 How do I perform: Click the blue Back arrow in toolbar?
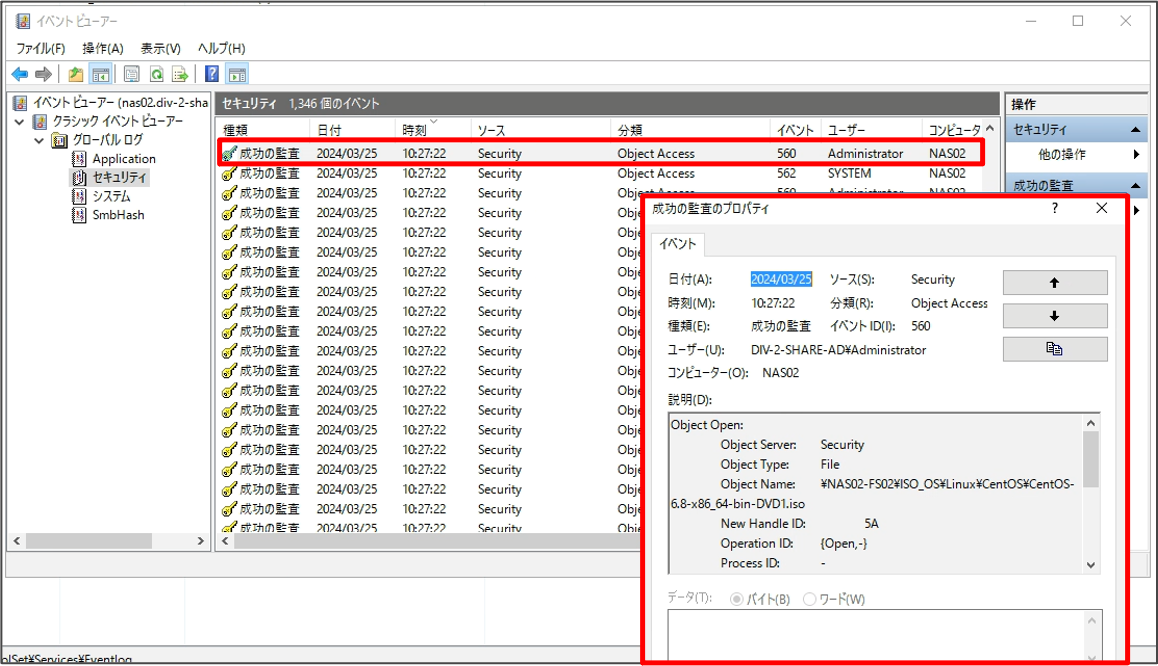[19, 74]
